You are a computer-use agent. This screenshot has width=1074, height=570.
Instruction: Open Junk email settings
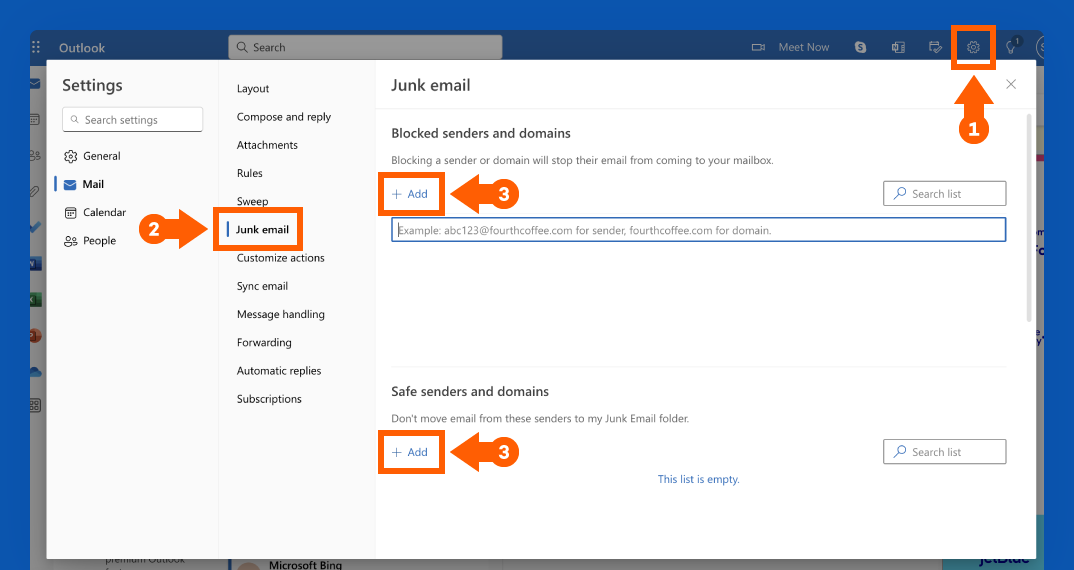(x=262, y=230)
